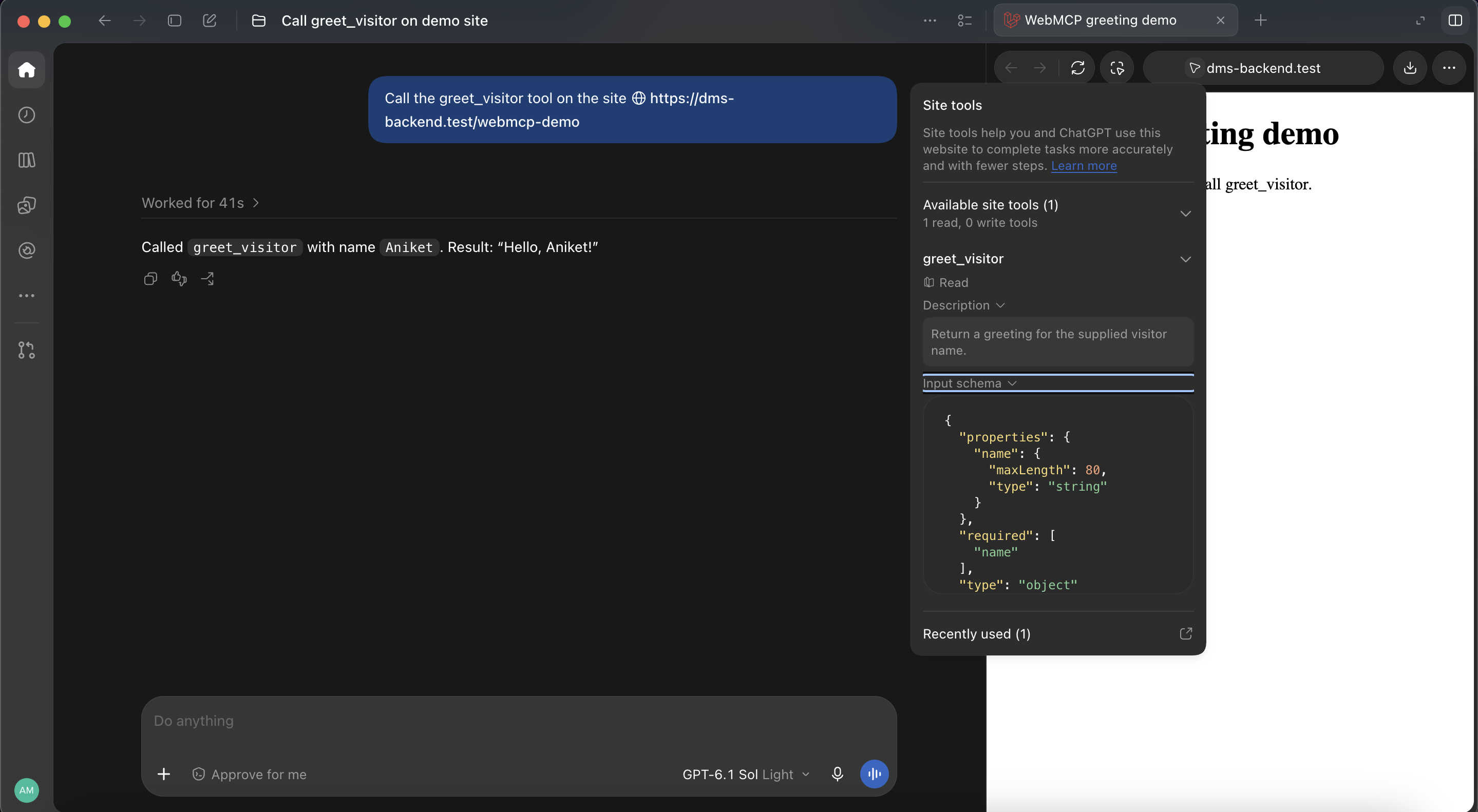
Task: Go back using the top-left back arrow
Action: click(104, 21)
